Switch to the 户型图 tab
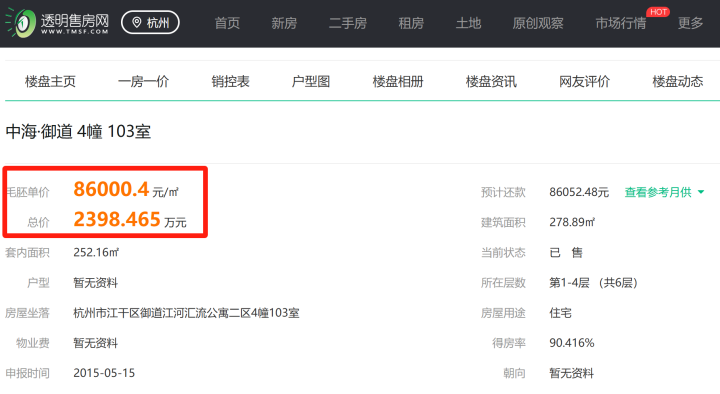The height and width of the screenshot is (394, 720). [x=311, y=82]
